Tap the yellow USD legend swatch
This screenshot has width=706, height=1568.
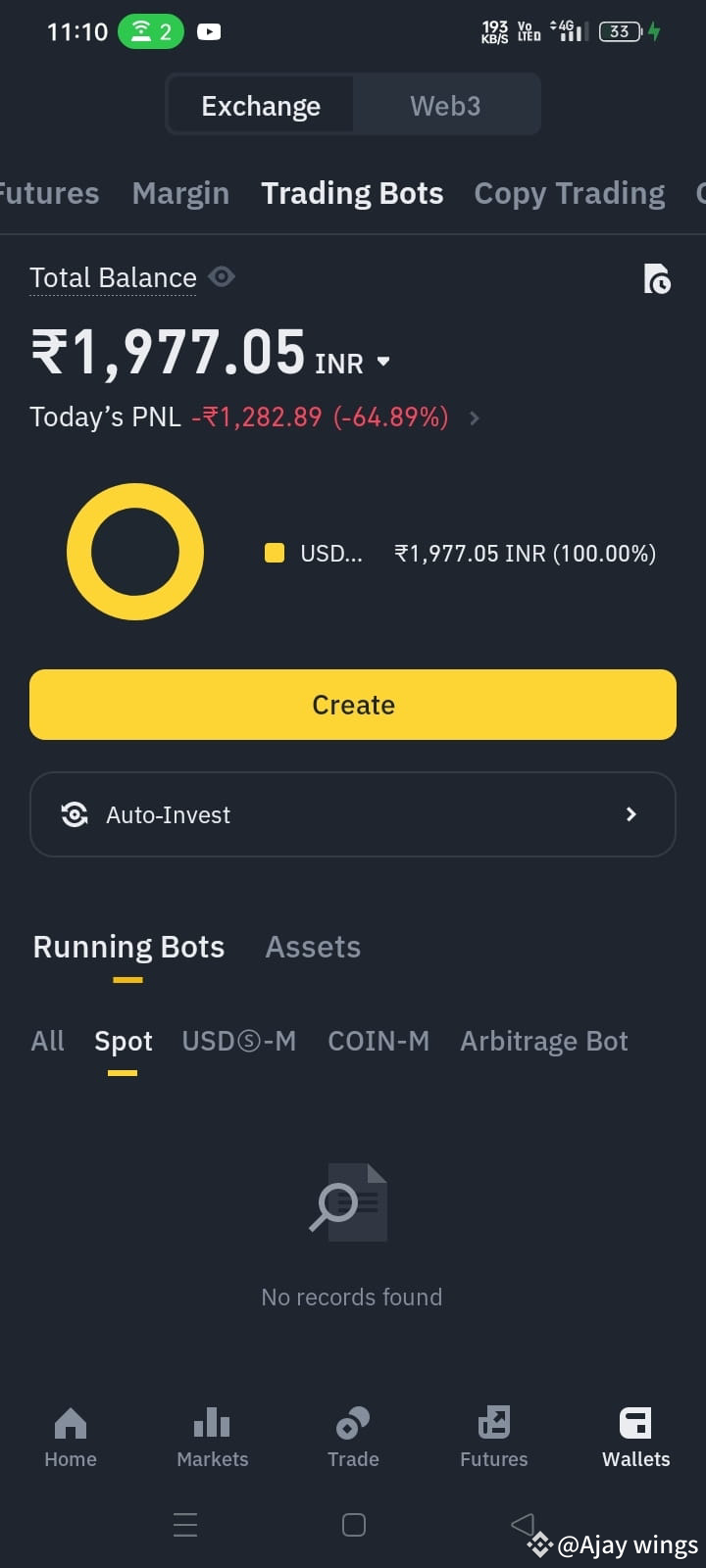pyautogui.click(x=274, y=553)
